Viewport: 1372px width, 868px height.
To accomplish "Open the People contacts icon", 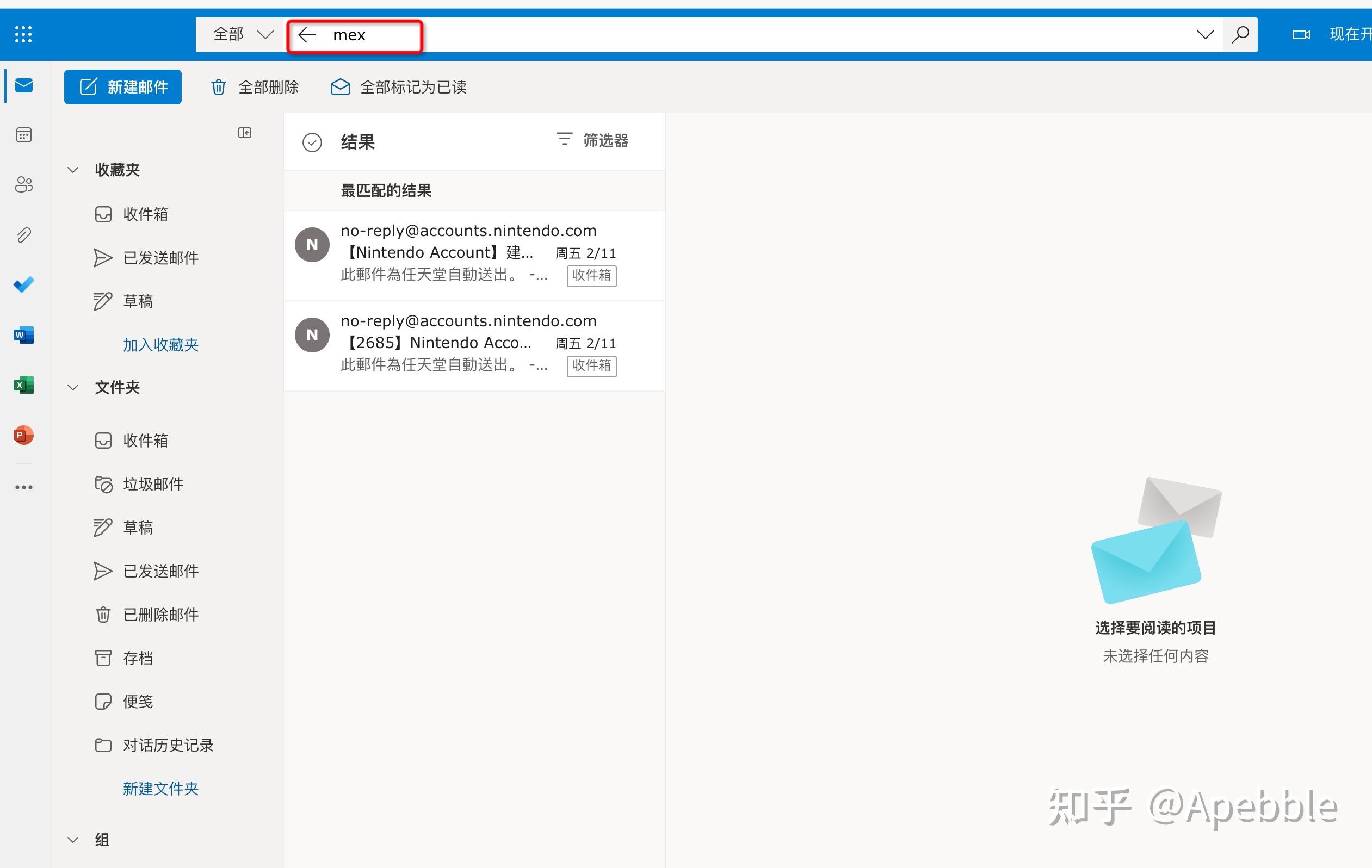I will coord(23,184).
